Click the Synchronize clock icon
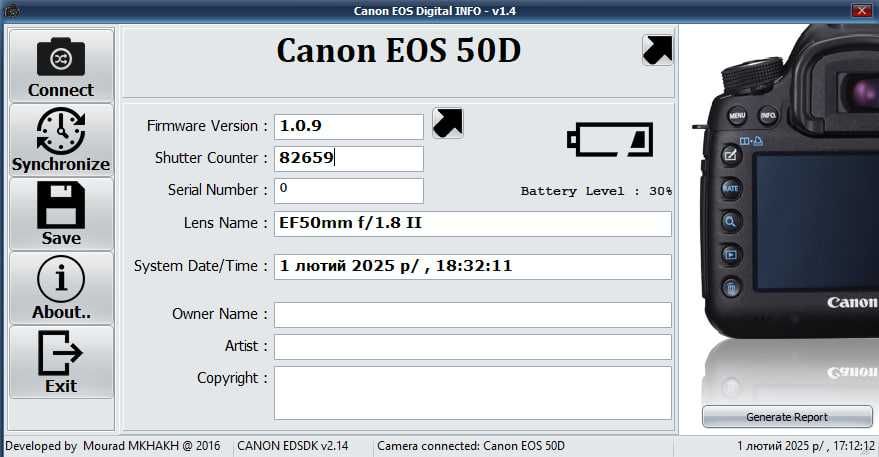This screenshot has height=457, width=879. click(61, 131)
